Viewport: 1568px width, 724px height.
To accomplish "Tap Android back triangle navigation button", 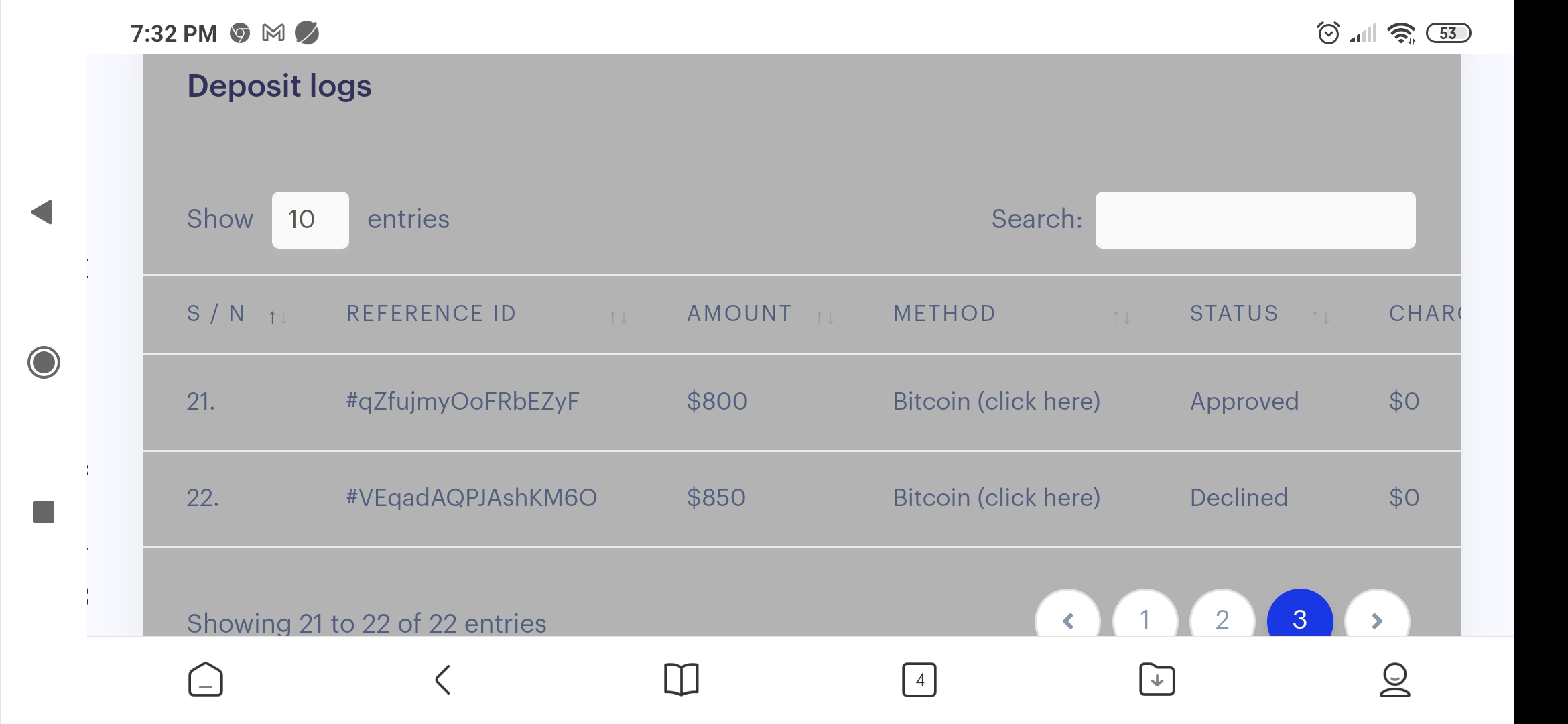I will [42, 213].
